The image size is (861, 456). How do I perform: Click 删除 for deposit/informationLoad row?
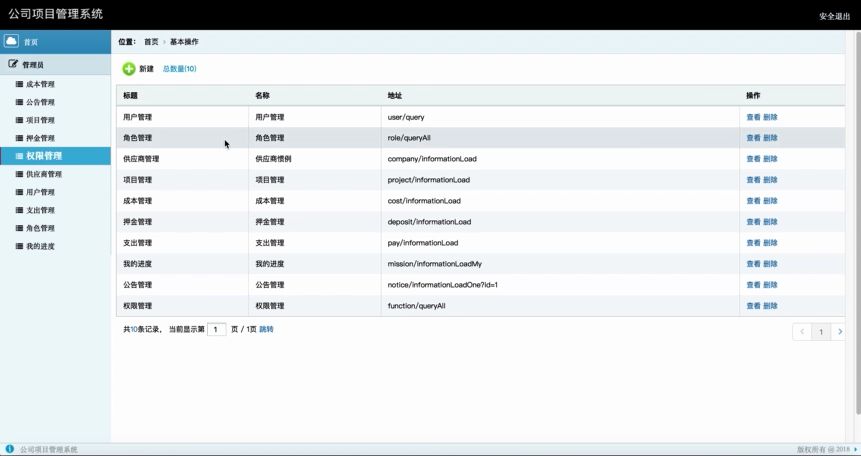pos(770,222)
